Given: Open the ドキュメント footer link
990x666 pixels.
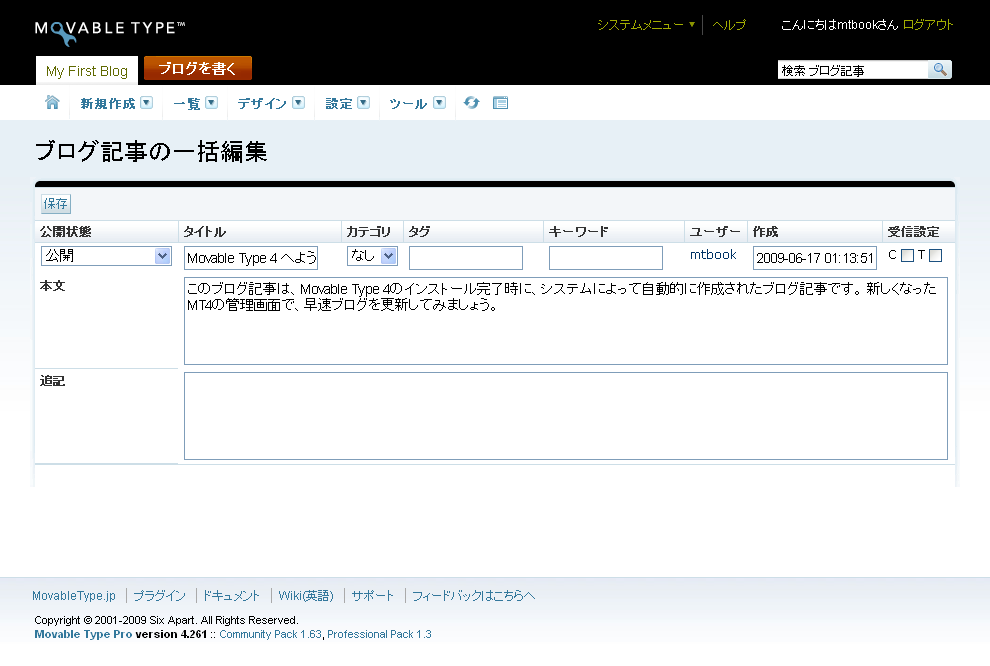Looking at the screenshot, I should click(x=231, y=596).
